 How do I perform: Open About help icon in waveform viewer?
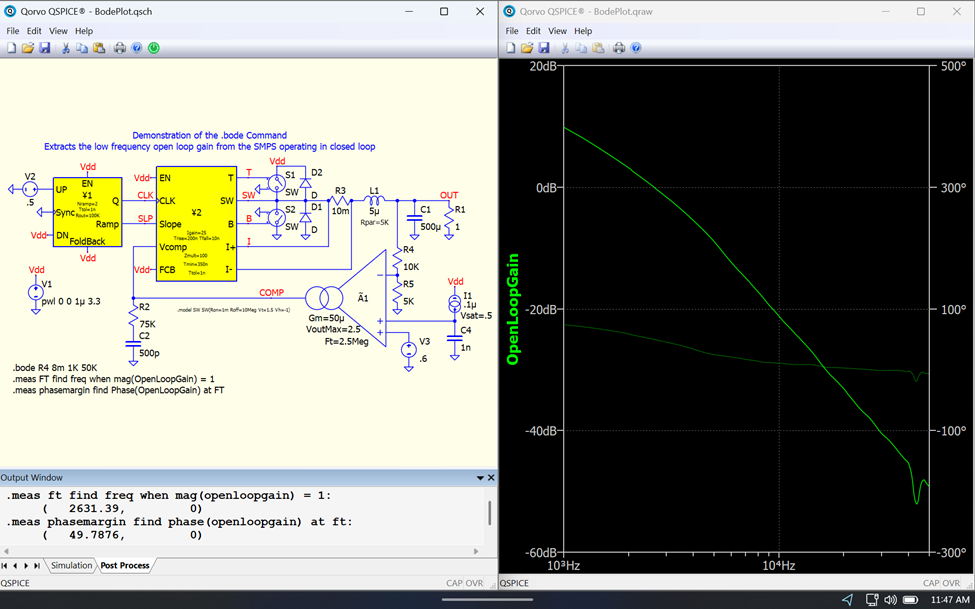click(x=636, y=48)
